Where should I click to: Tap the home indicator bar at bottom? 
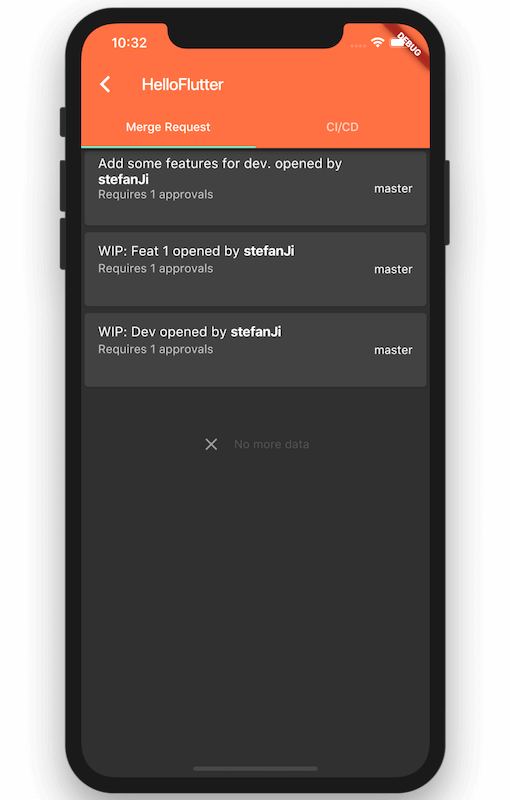[x=255, y=768]
